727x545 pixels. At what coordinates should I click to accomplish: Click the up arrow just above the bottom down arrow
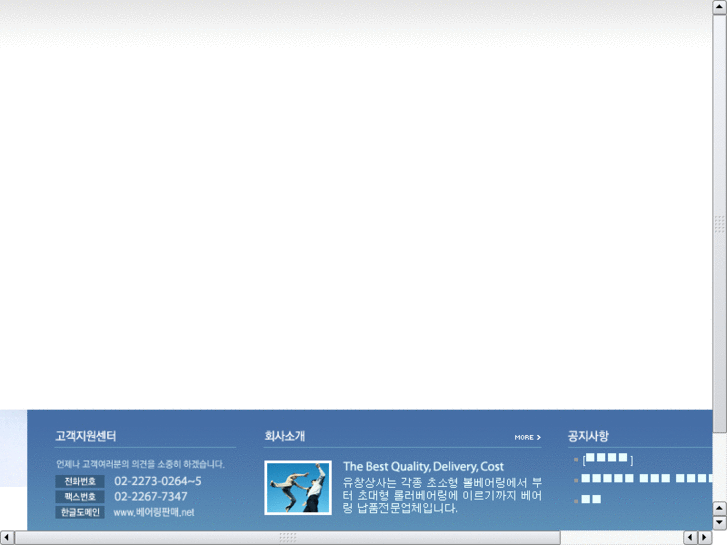click(720, 509)
